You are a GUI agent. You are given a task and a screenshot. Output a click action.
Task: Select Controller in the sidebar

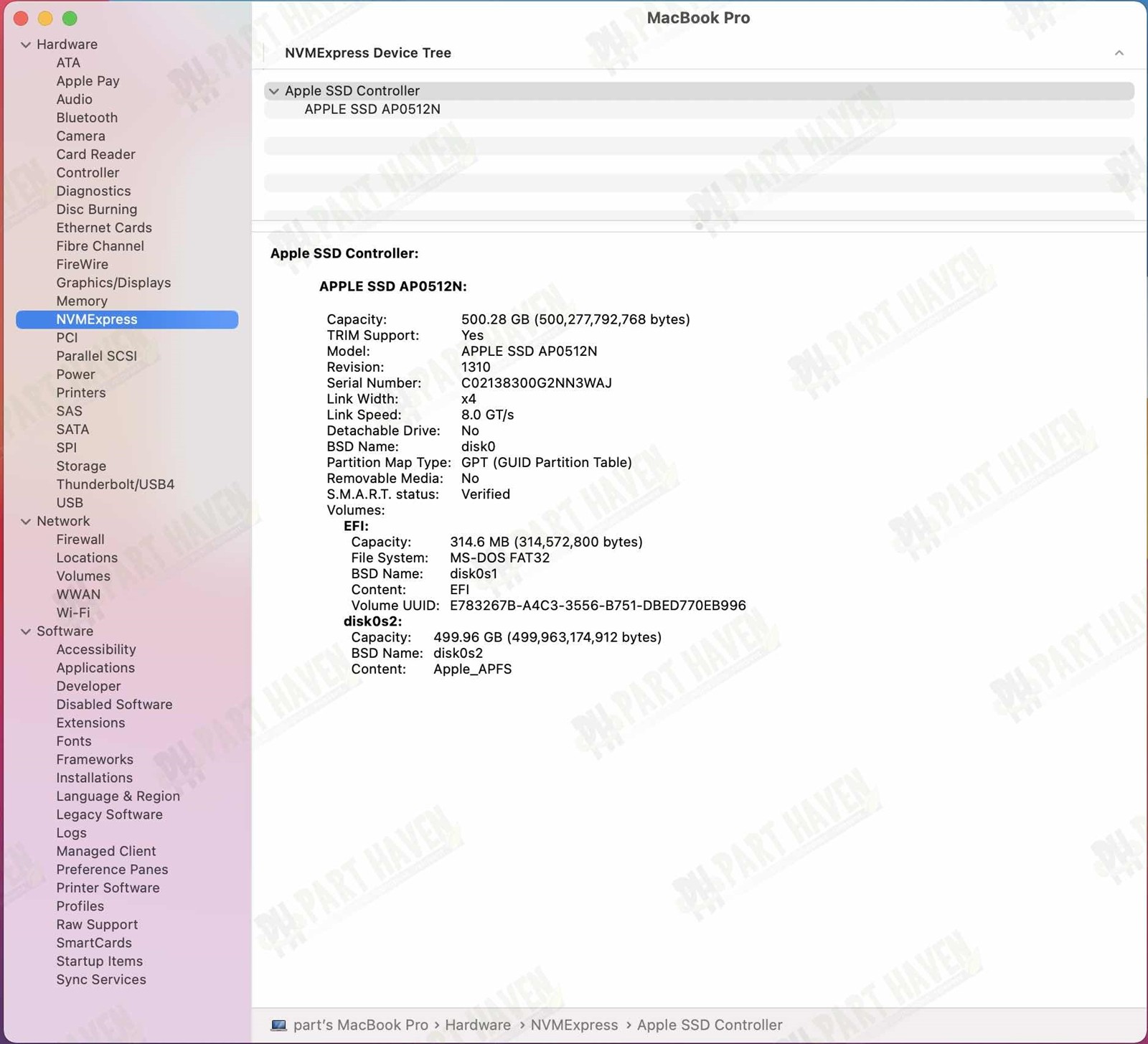tap(88, 173)
